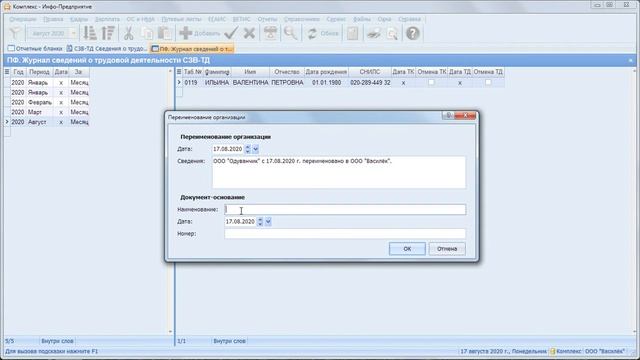Click the print icon in toolbar

click(x=270, y=33)
